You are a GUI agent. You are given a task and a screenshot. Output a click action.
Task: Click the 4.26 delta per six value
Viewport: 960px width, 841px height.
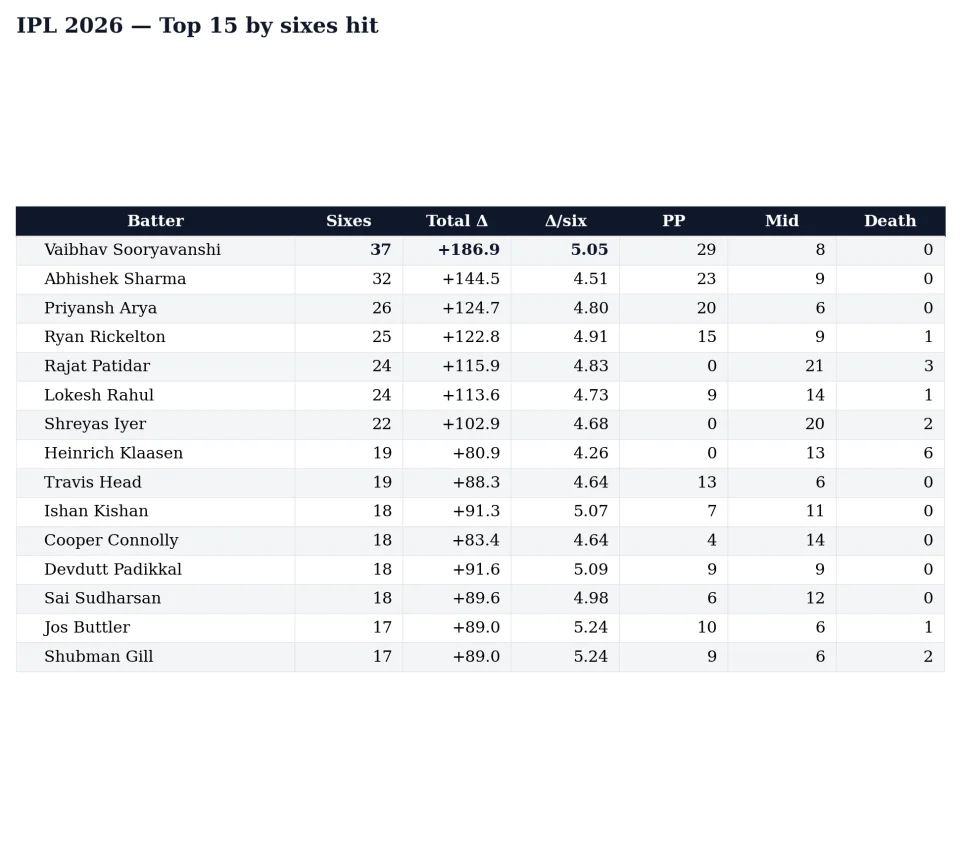point(590,453)
